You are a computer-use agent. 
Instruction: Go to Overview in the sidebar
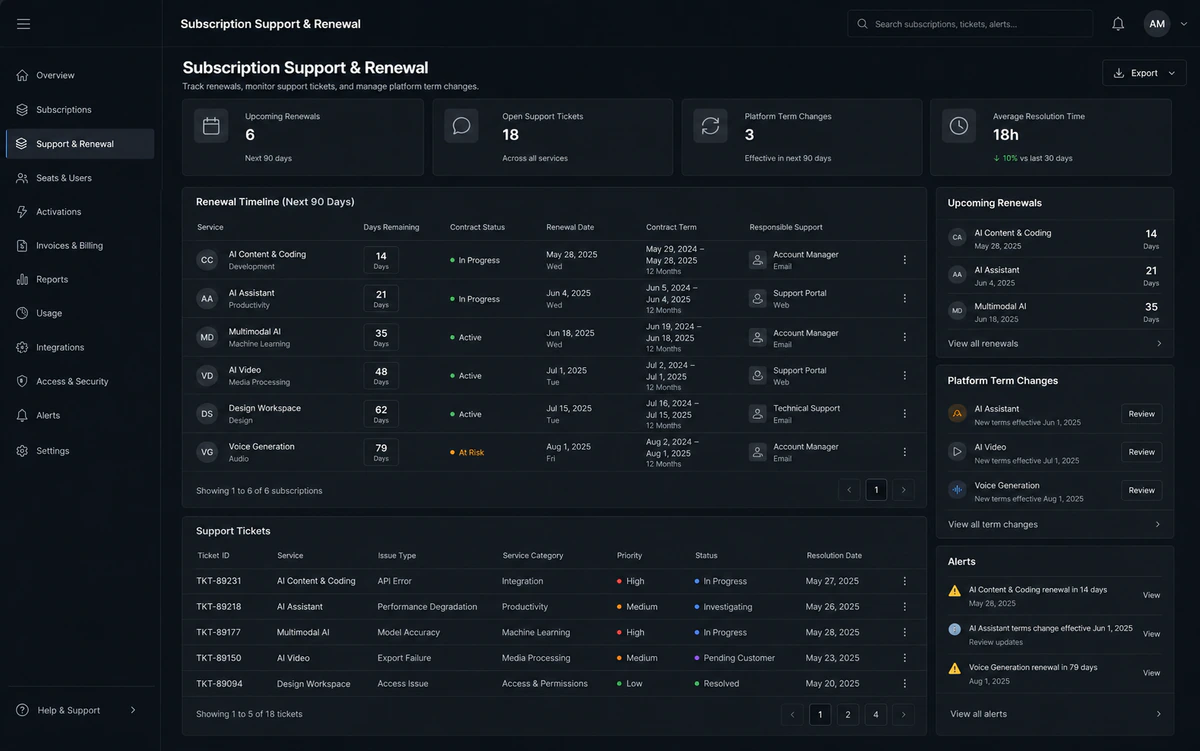pos(80,75)
